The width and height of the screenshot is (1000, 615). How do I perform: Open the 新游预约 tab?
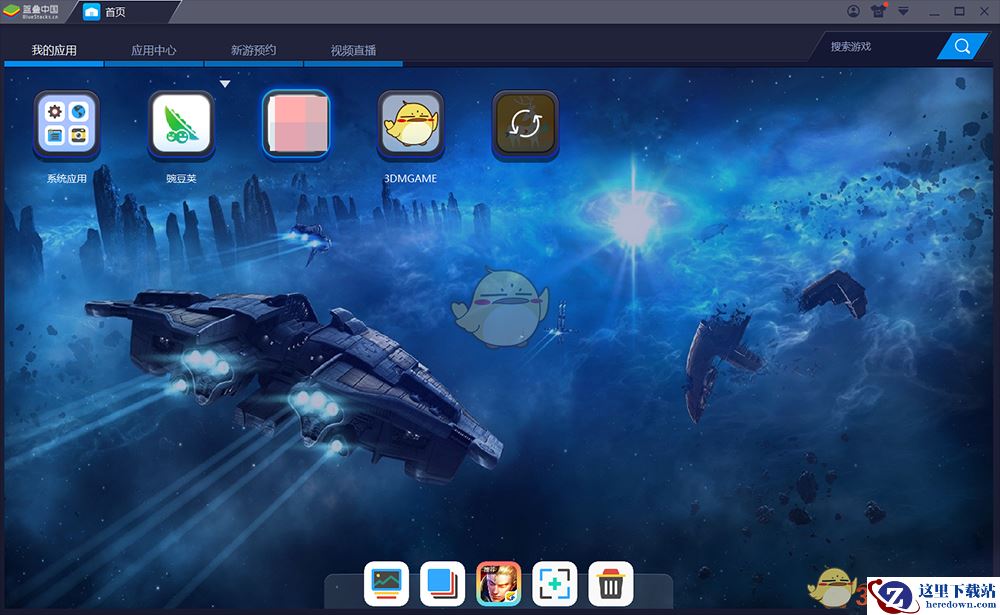(x=253, y=50)
